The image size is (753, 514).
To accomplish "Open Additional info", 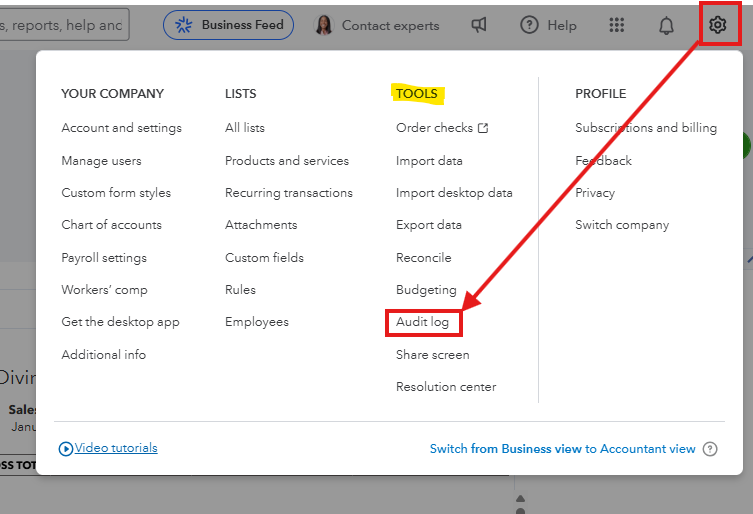I will (104, 355).
